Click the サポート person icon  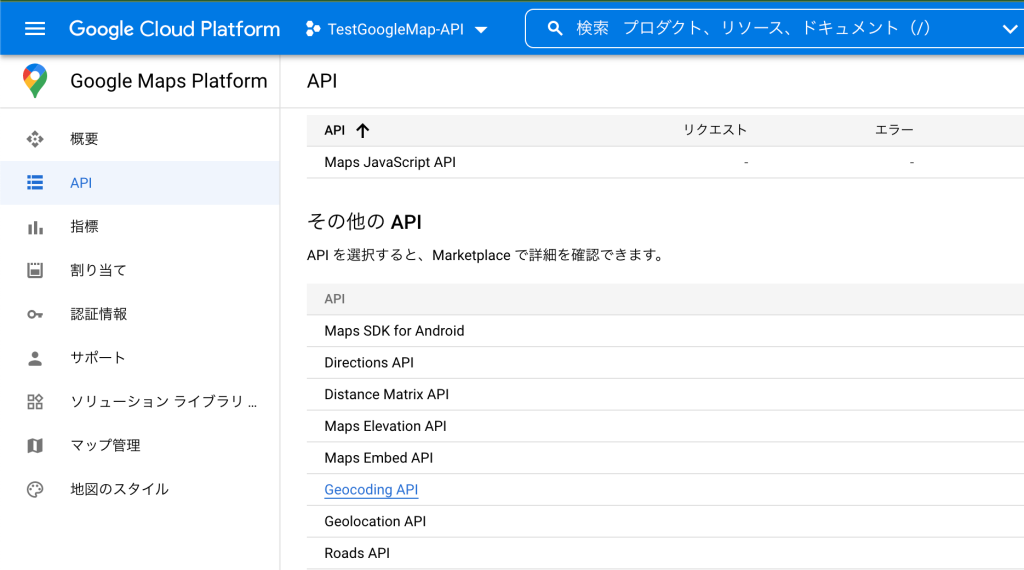click(35, 358)
